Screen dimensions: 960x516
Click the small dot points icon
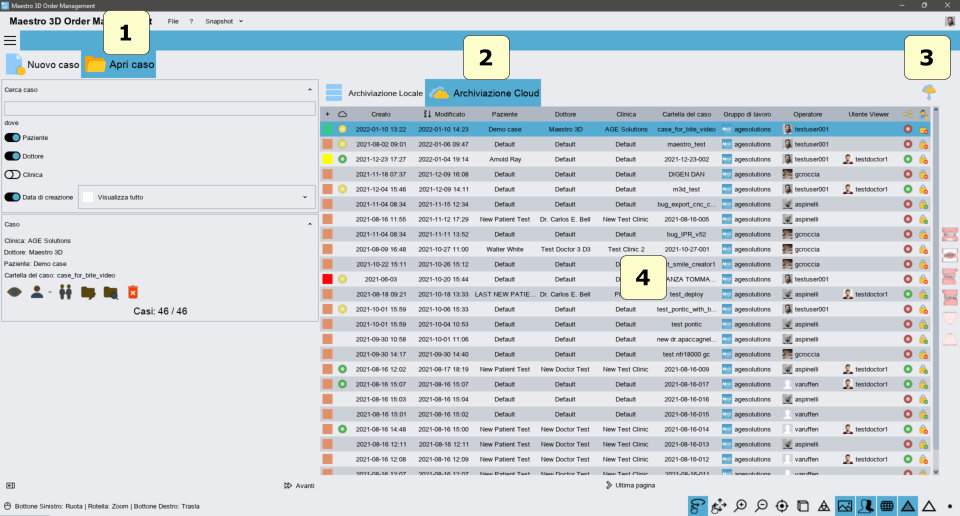(950, 506)
